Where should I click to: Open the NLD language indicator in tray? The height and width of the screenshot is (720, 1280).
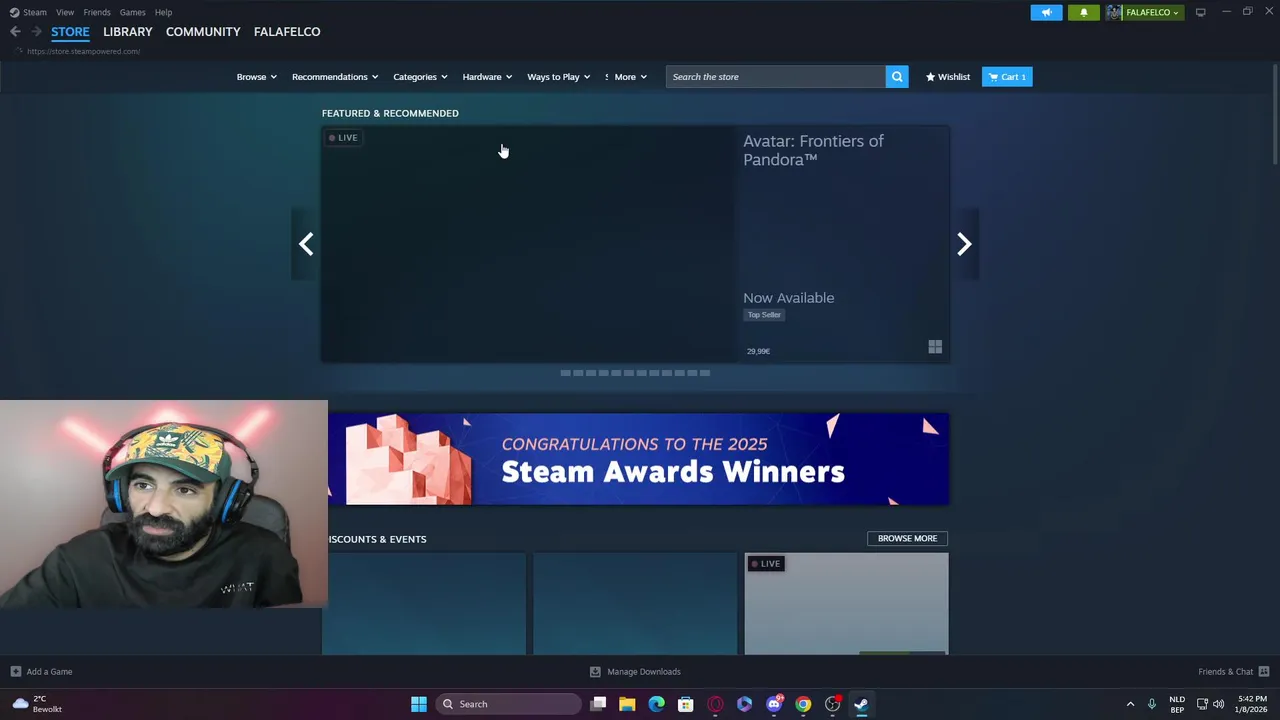[x=1177, y=704]
